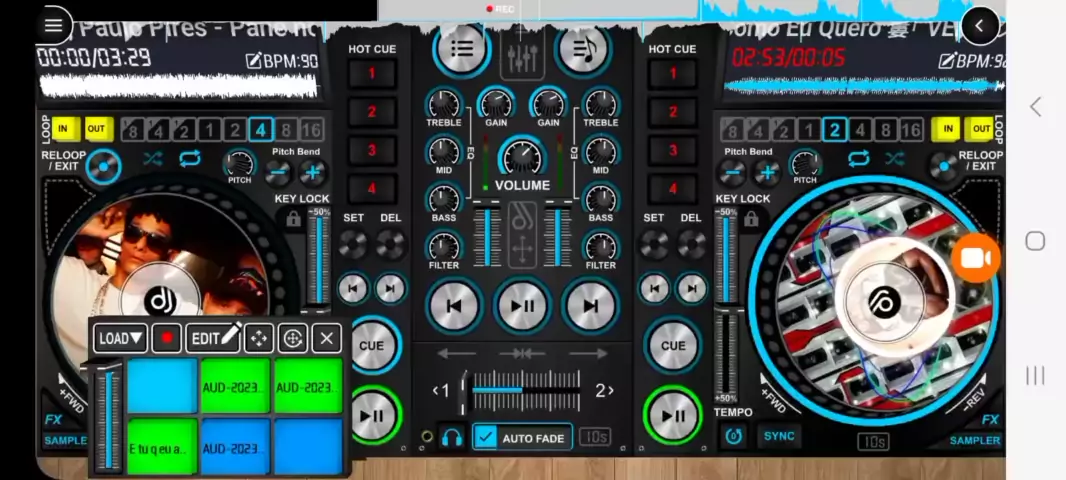Open the hamburger menu at top left

[53, 25]
